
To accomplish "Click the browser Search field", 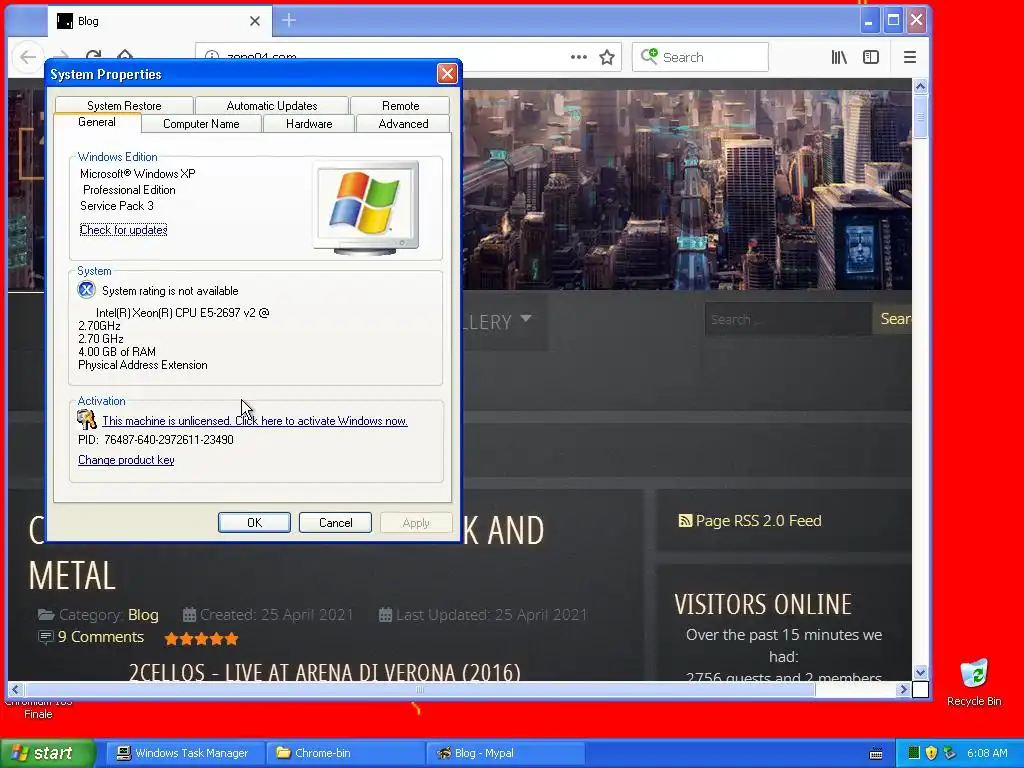I will 700,57.
